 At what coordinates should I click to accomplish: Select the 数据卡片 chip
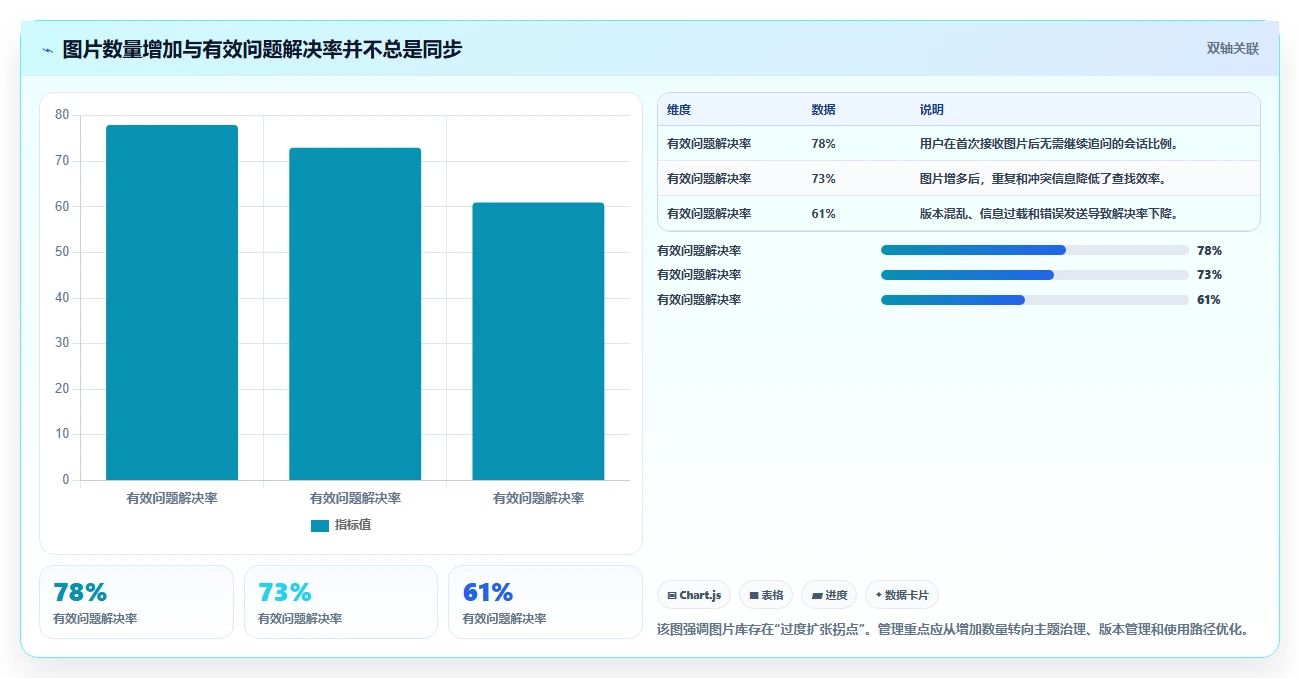(x=902, y=595)
